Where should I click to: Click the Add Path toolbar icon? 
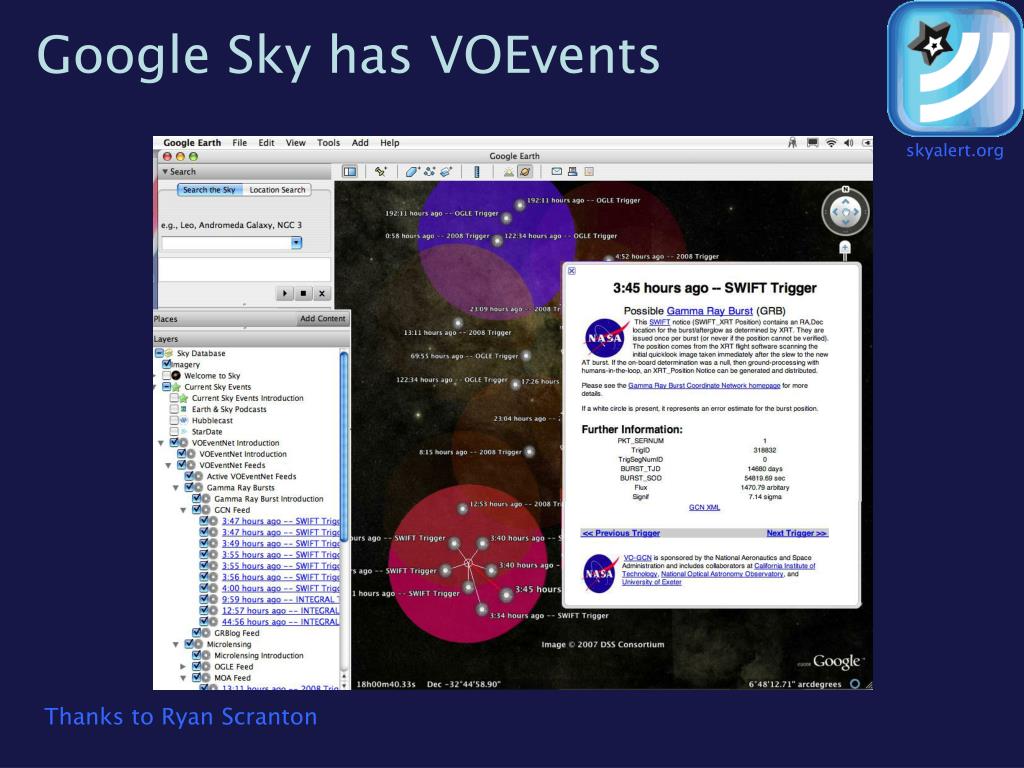429,172
